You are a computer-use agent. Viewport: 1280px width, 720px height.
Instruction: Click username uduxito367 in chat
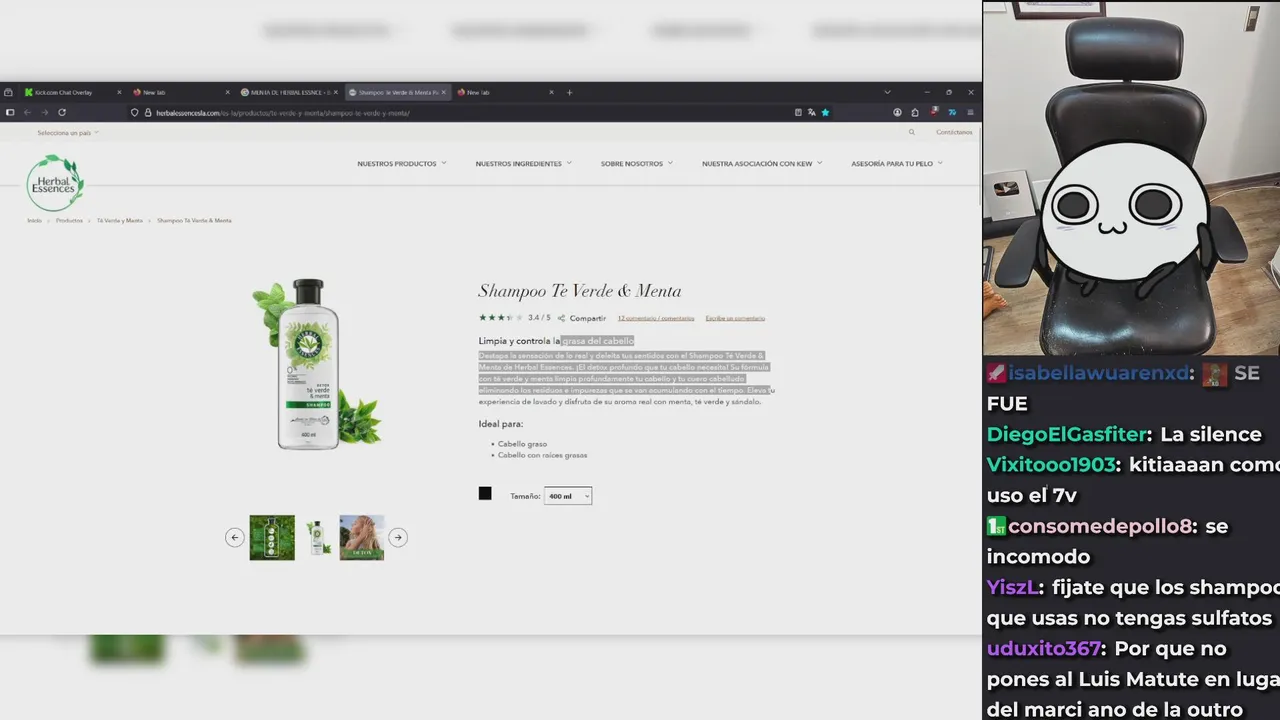[1044, 648]
